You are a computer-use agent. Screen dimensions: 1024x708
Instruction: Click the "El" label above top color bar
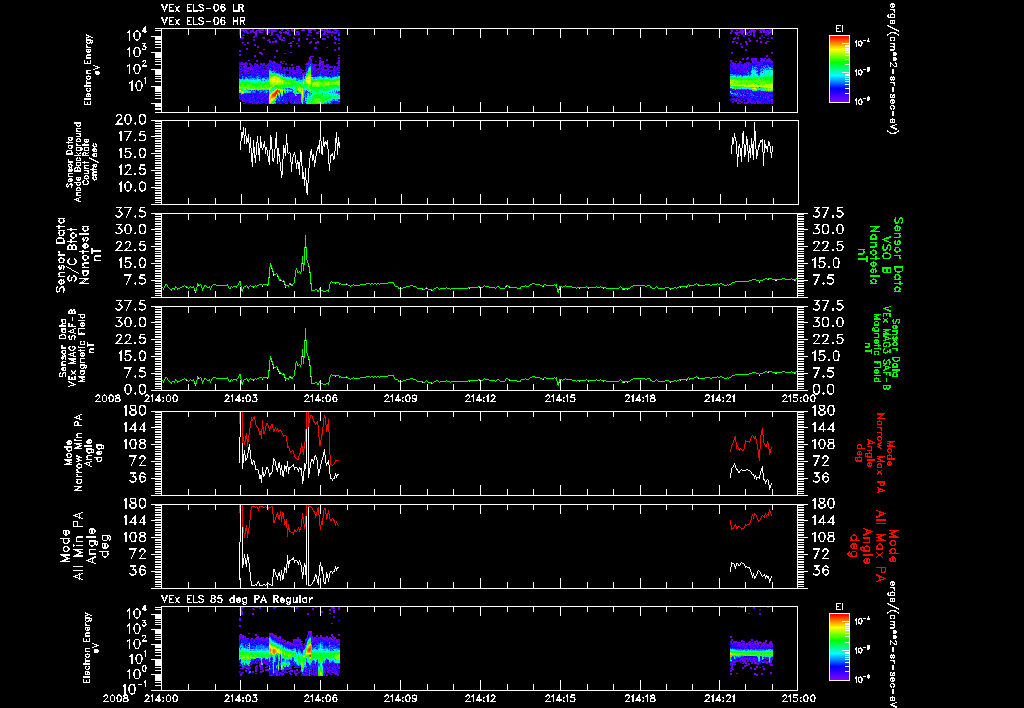(x=839, y=29)
